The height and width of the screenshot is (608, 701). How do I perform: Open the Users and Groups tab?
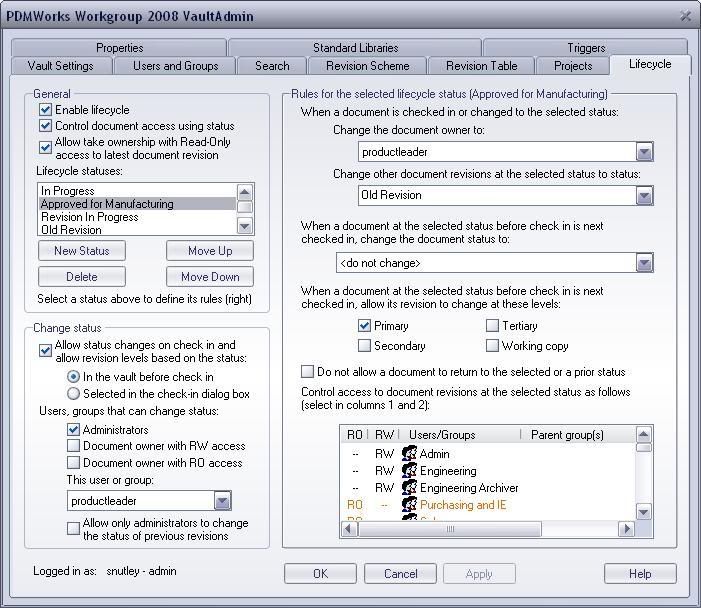tap(175, 66)
